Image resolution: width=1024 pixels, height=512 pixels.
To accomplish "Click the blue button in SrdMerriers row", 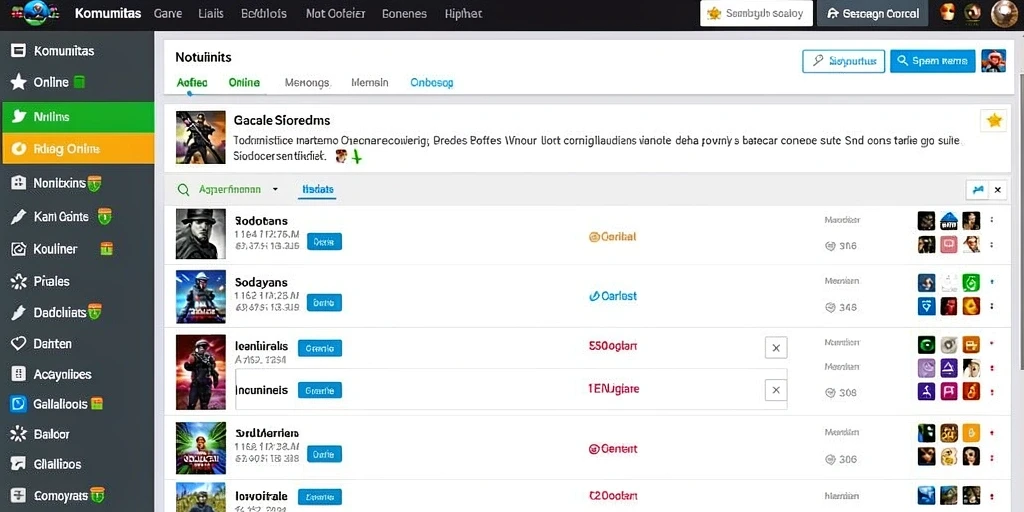I will coord(324,454).
